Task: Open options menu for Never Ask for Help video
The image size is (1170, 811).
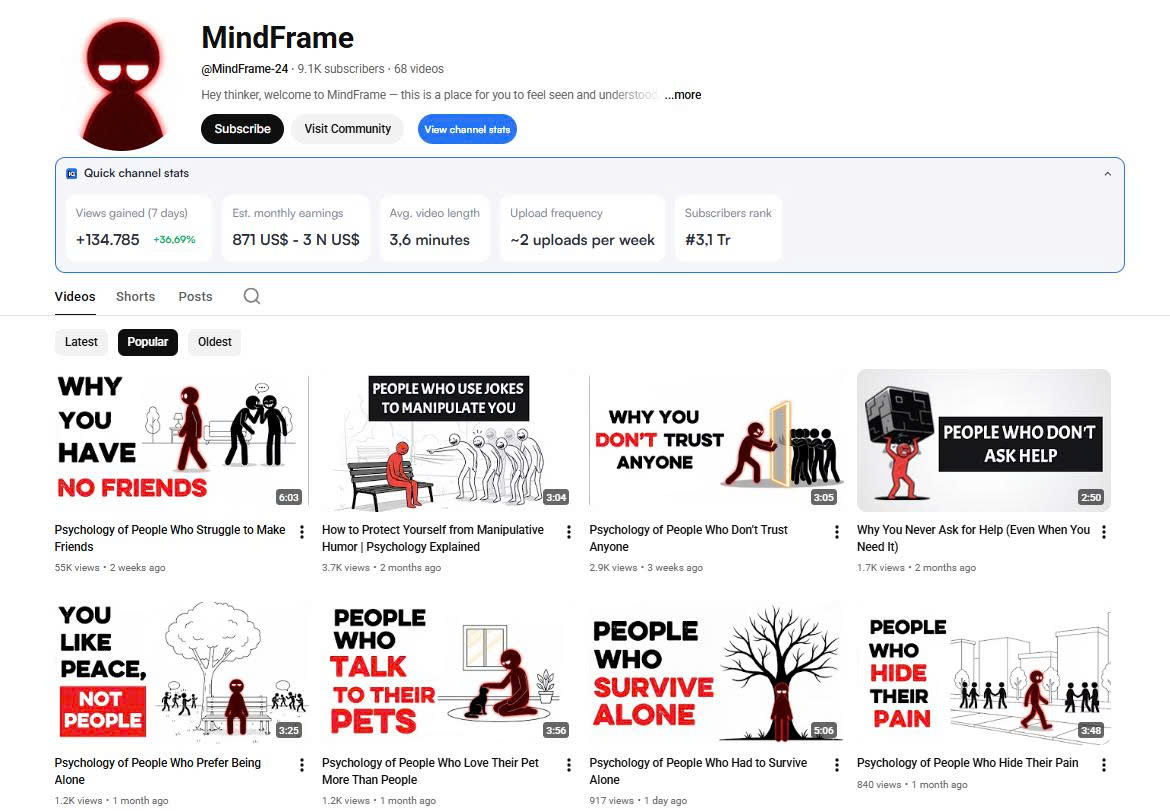Action: pos(1104,531)
